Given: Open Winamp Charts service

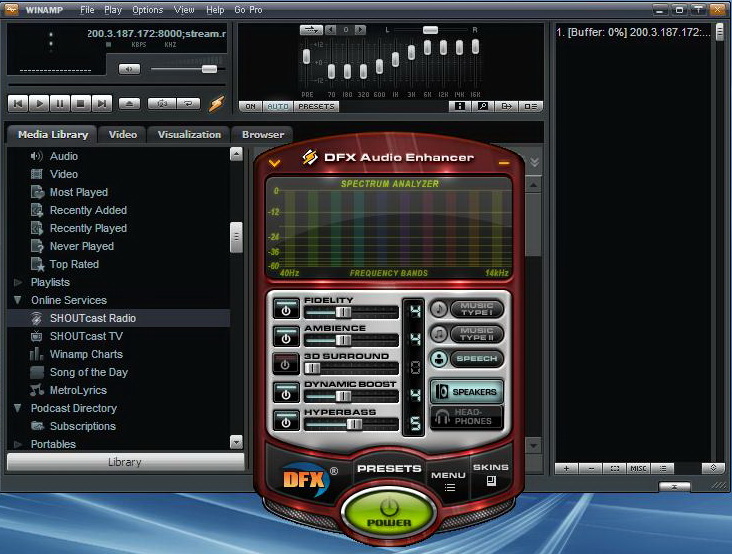Looking at the screenshot, I should 86,355.
